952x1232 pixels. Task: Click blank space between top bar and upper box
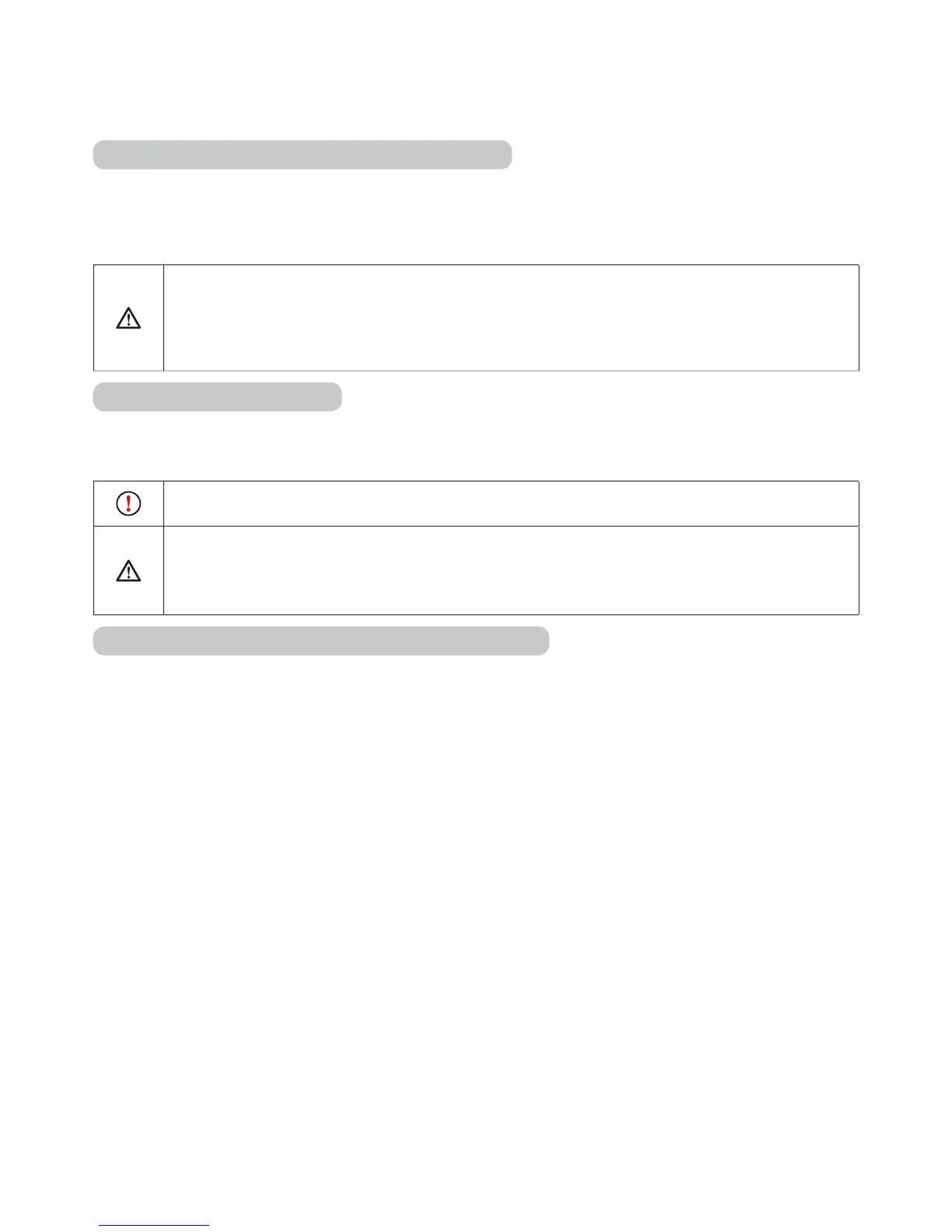467,218
